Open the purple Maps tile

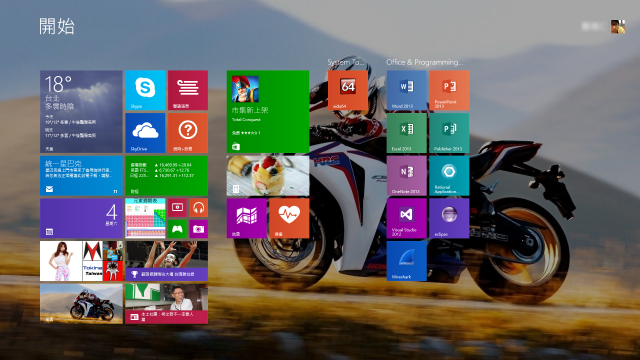click(247, 218)
